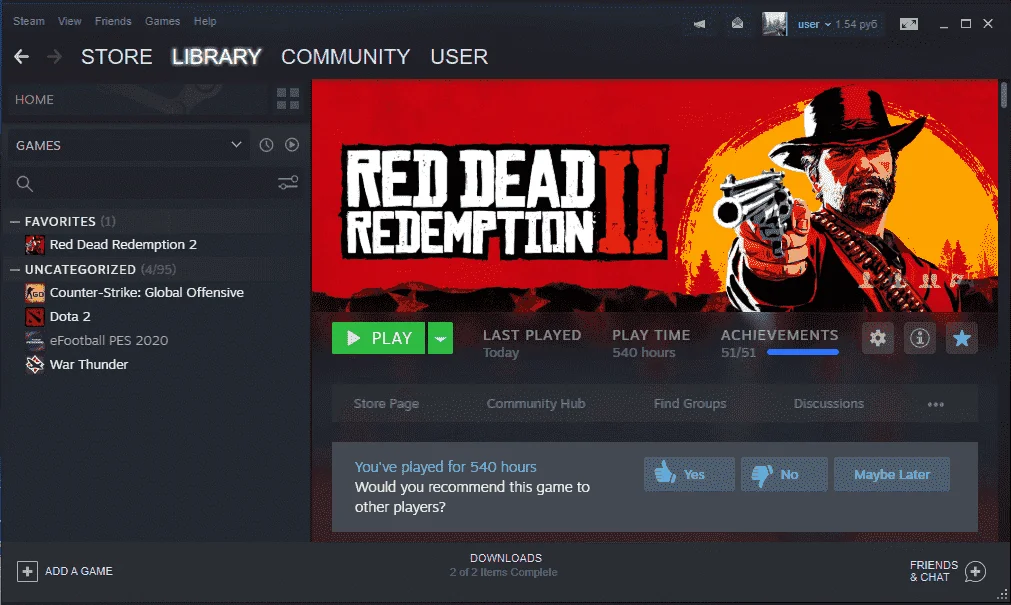Open the Help menu
This screenshot has width=1011, height=605.
tap(205, 21)
